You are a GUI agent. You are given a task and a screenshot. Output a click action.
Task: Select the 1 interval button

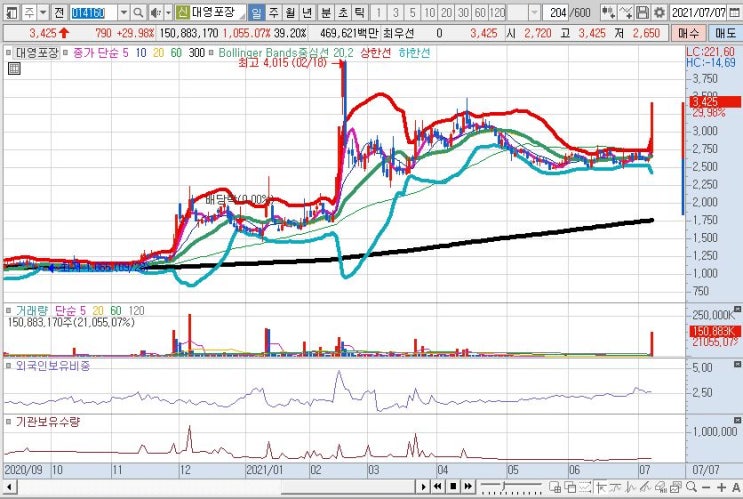point(379,12)
